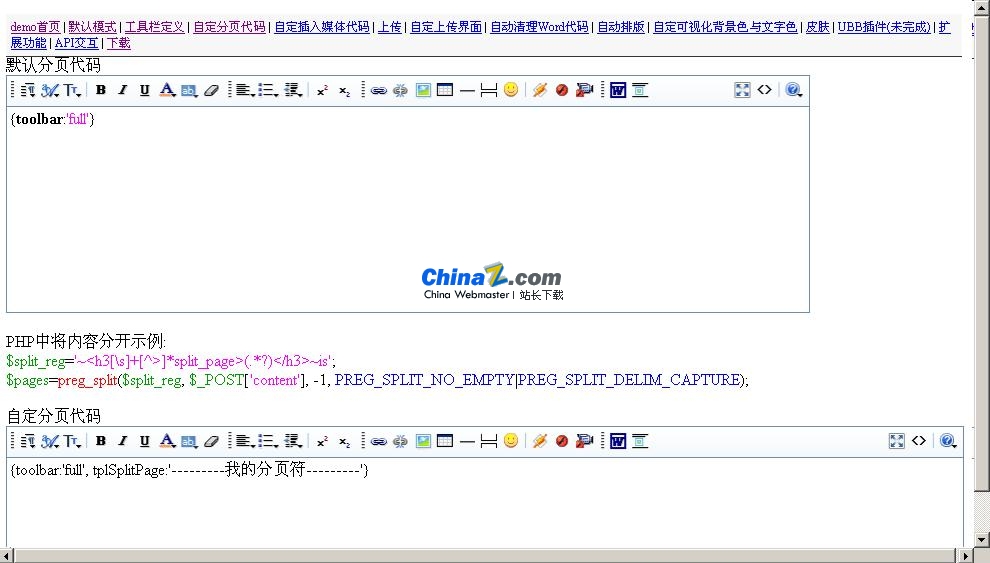Open the 工具栏定义 link
The width and height of the screenshot is (990, 563).
[155, 27]
